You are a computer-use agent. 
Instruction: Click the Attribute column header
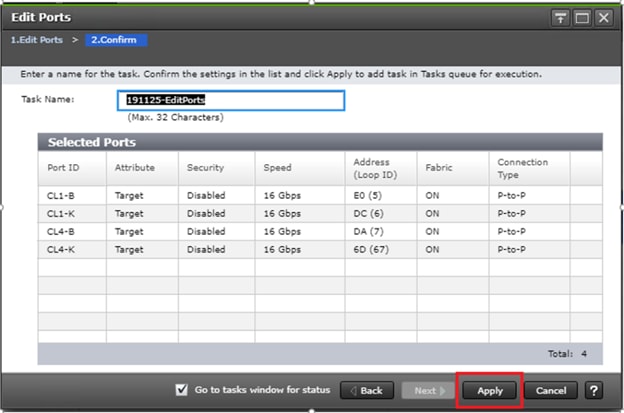[142, 168]
